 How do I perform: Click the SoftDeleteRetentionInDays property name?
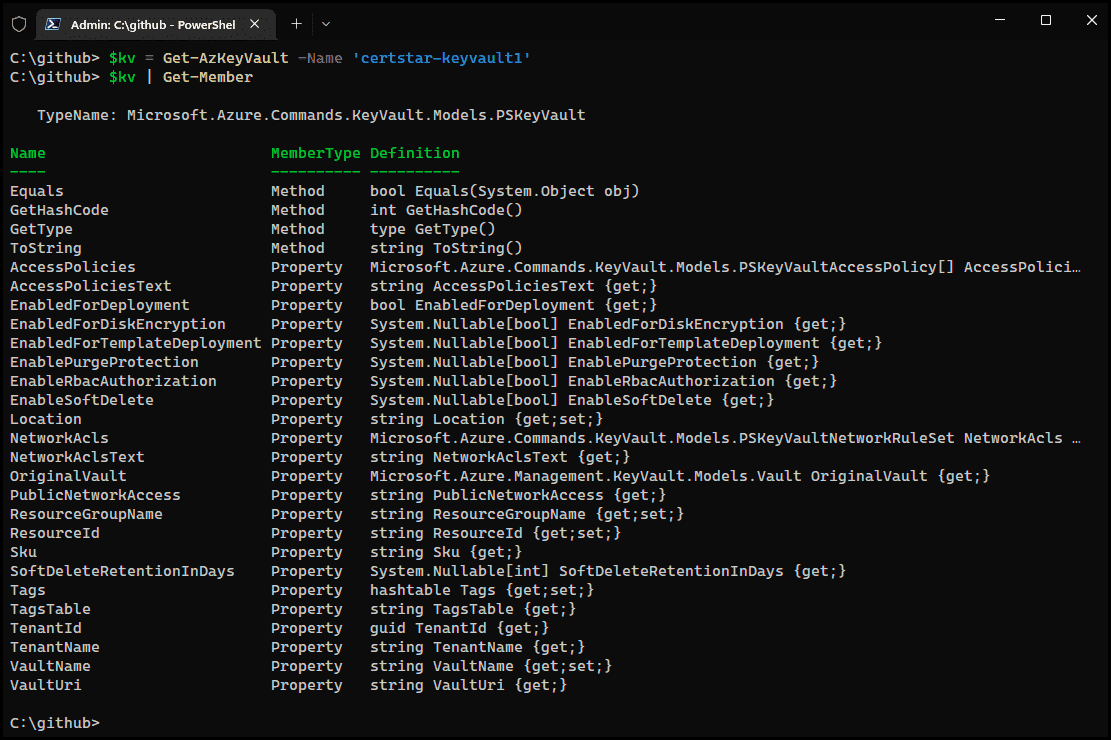(122, 571)
